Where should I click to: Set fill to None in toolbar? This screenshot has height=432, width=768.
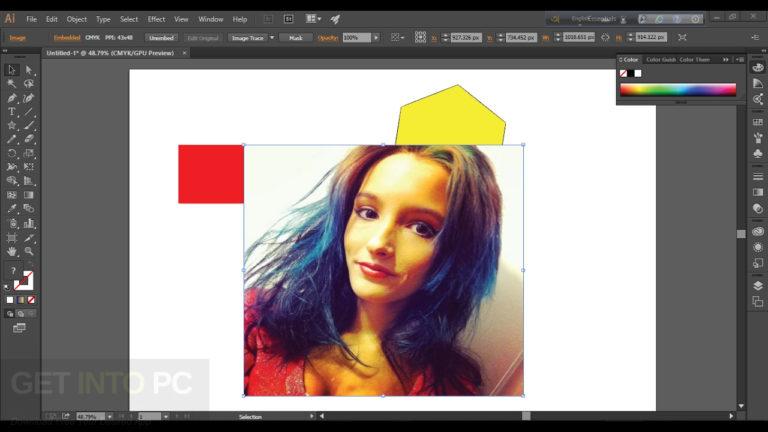tap(31, 300)
